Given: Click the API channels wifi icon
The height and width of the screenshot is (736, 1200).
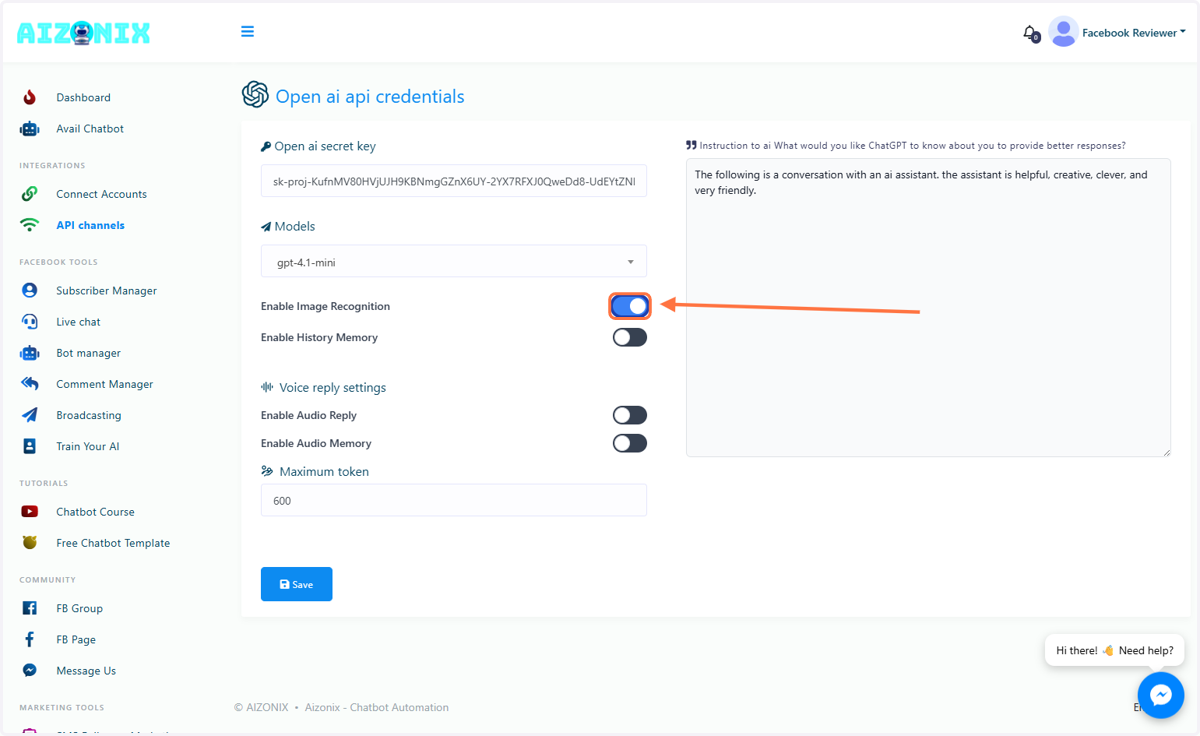Looking at the screenshot, I should click(30, 225).
